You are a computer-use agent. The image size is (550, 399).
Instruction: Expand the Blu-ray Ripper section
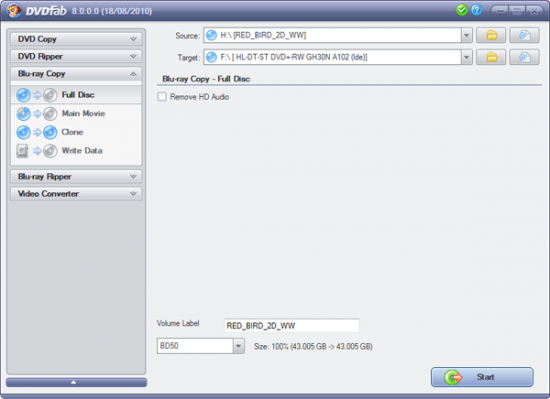[x=76, y=176]
